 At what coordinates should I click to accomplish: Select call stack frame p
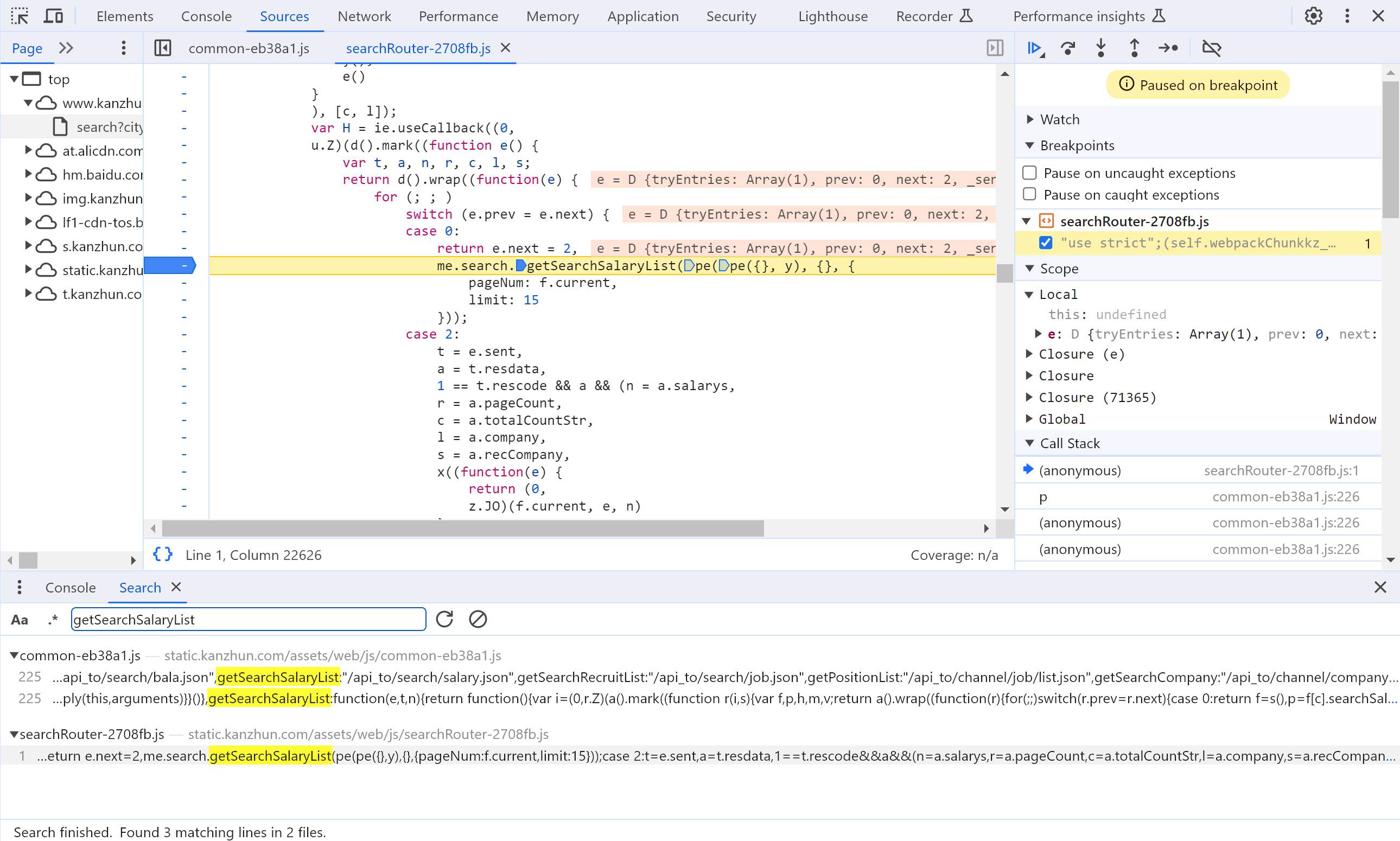[x=1198, y=496]
